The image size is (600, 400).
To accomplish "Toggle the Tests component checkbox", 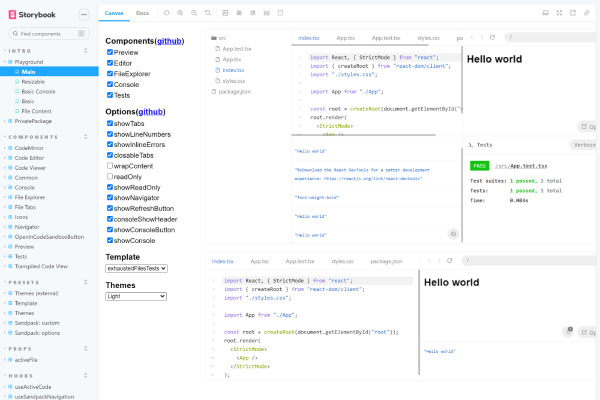I will pyautogui.click(x=110, y=95).
